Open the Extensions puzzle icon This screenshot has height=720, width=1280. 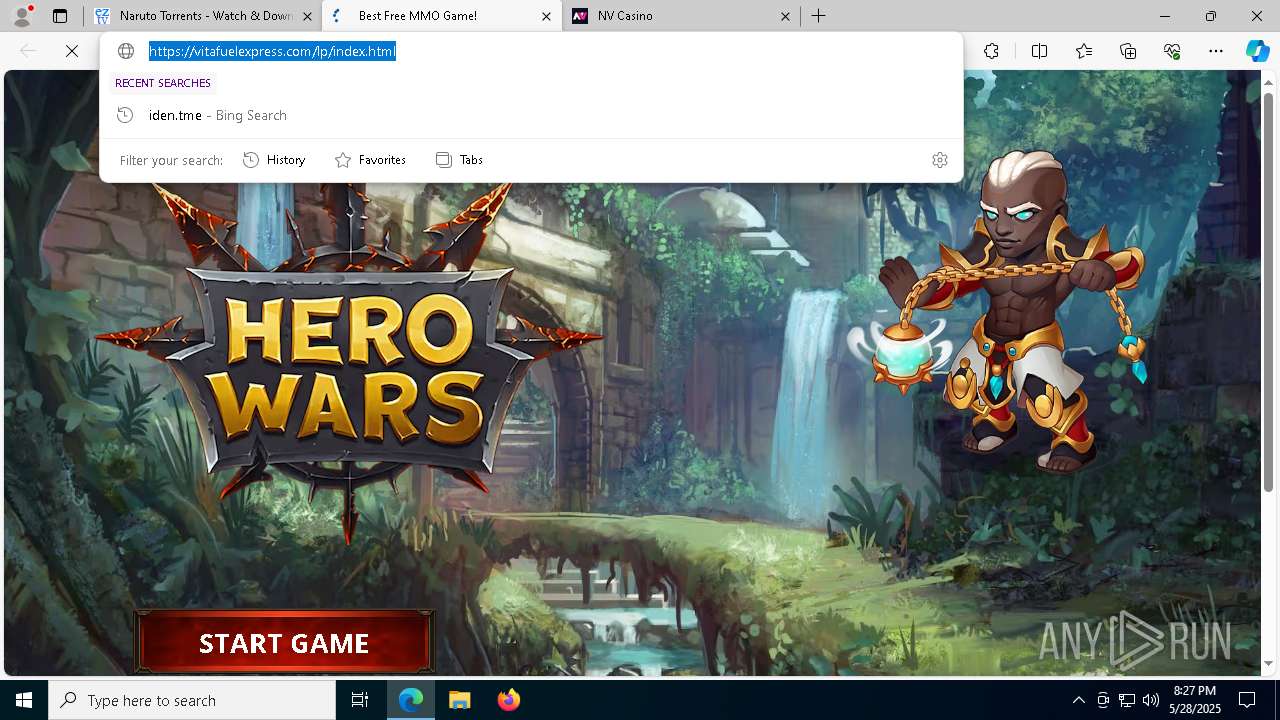991,51
